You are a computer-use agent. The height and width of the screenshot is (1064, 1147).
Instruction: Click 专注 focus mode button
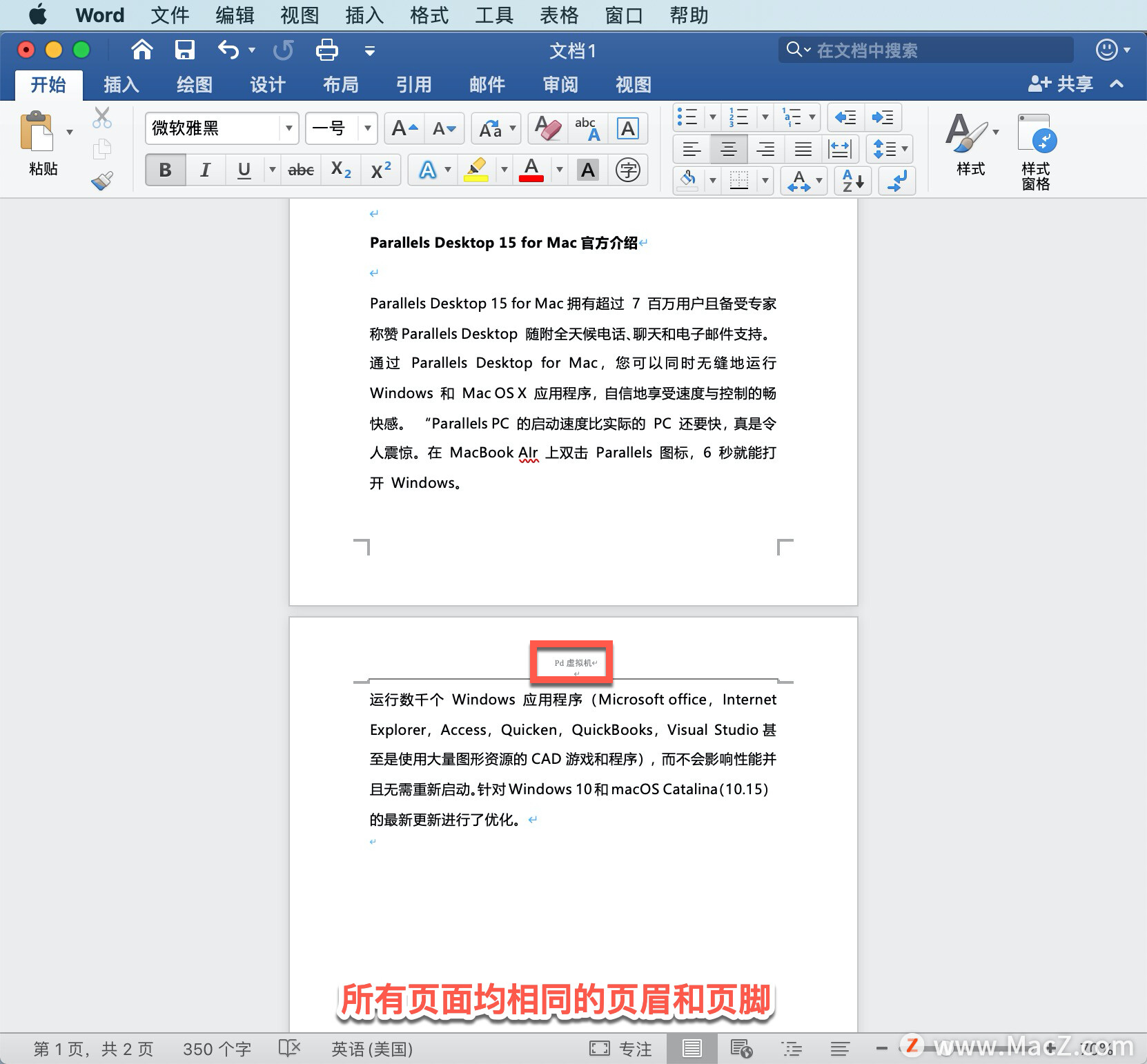pos(621,1049)
